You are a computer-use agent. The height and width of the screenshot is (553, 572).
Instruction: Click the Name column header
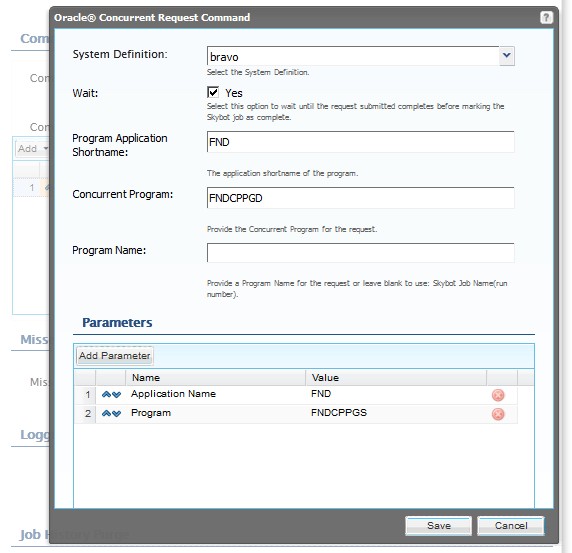[x=216, y=378]
